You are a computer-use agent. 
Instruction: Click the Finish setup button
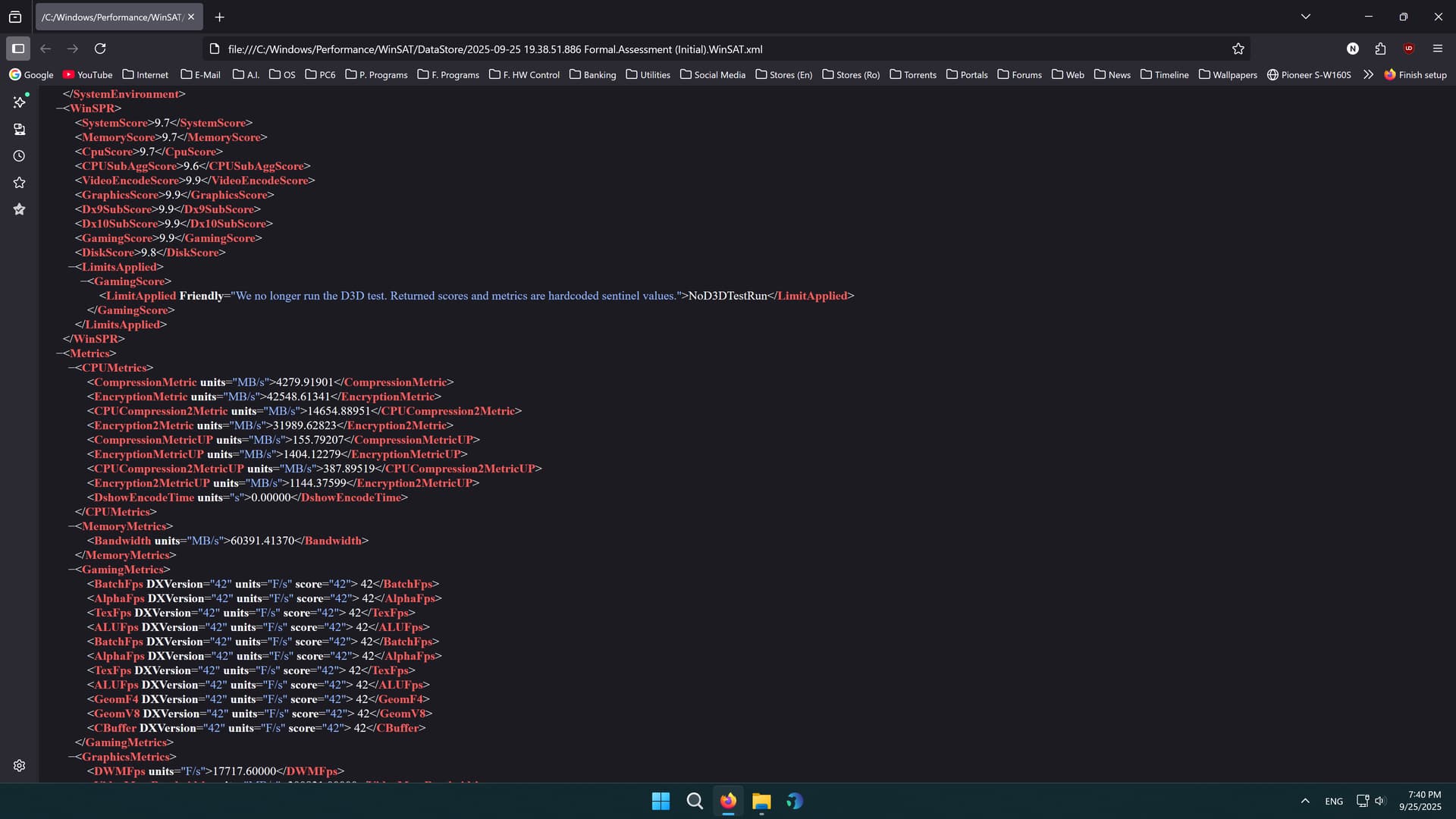pyautogui.click(x=1415, y=74)
